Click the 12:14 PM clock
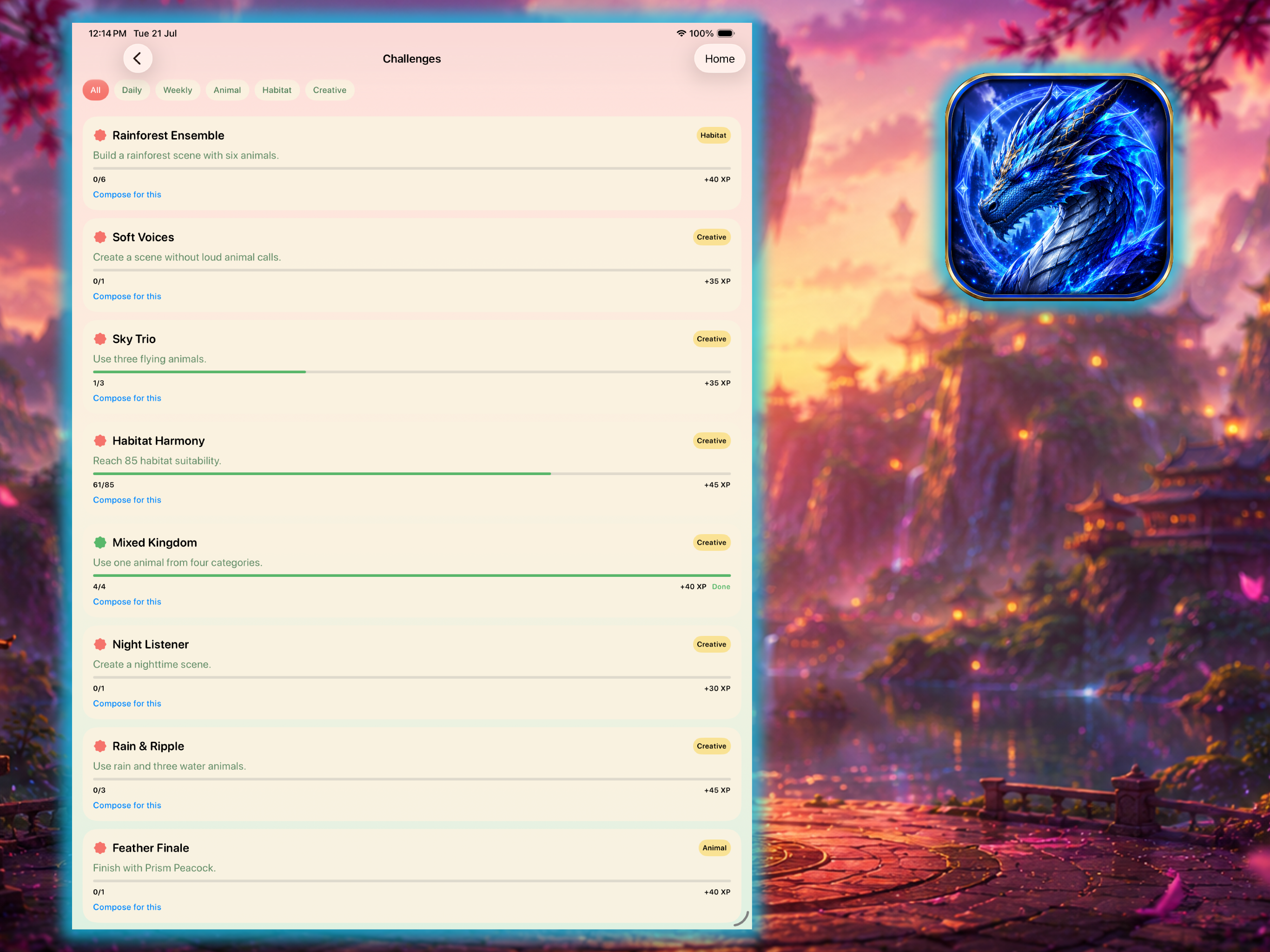The height and width of the screenshot is (952, 1270). (107, 33)
